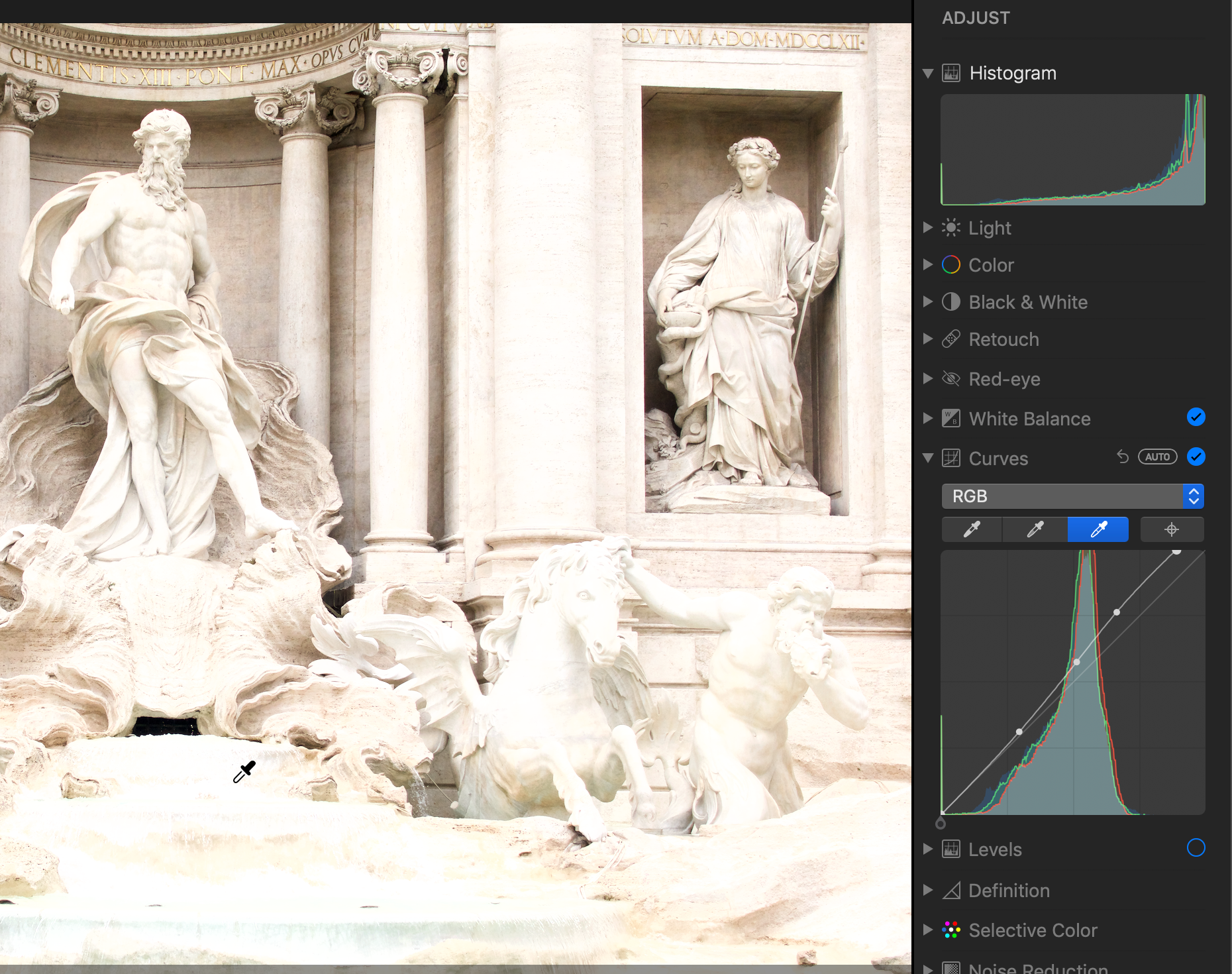Disable the Curves adjustment checkmark
Viewport: 1232px width, 974px height.
[1196, 457]
